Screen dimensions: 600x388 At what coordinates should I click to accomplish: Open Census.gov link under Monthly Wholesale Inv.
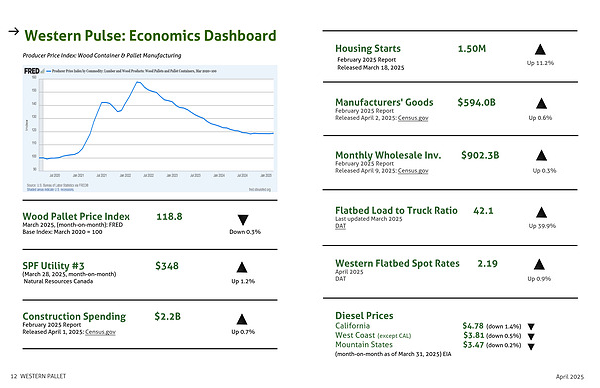(x=413, y=171)
